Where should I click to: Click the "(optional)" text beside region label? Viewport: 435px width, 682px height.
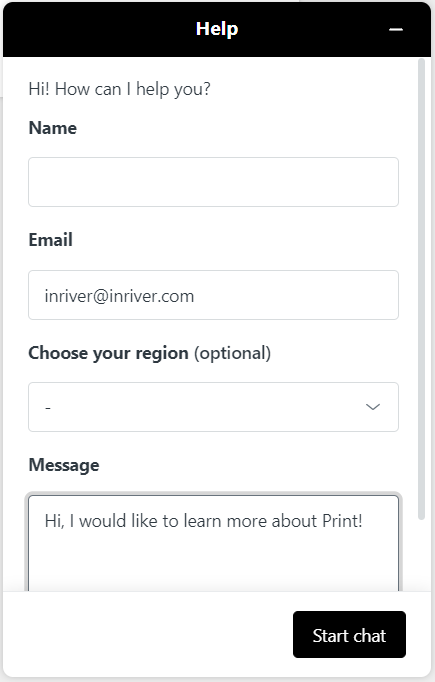[x=232, y=353]
